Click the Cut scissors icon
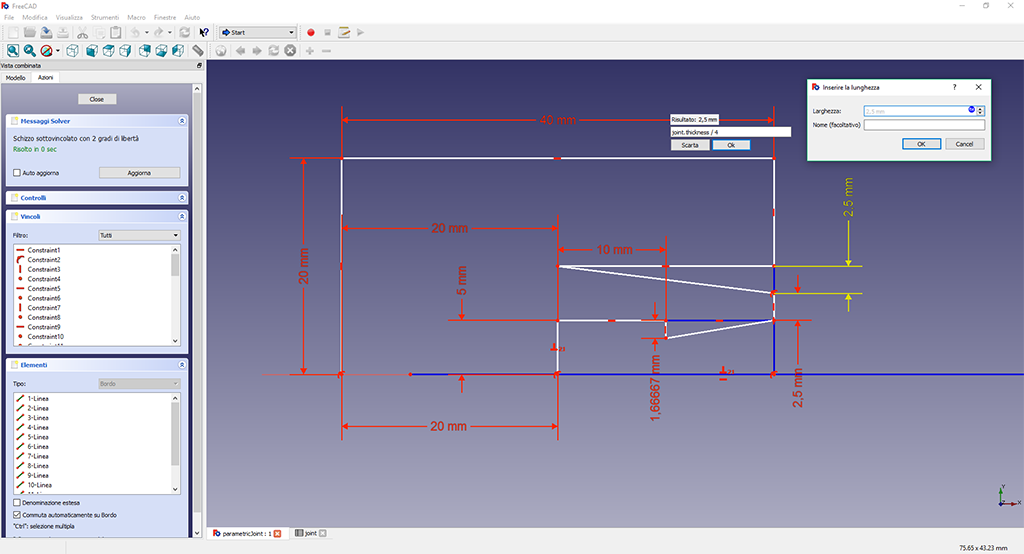Screen dimensions: 1024x554 click(x=82, y=32)
